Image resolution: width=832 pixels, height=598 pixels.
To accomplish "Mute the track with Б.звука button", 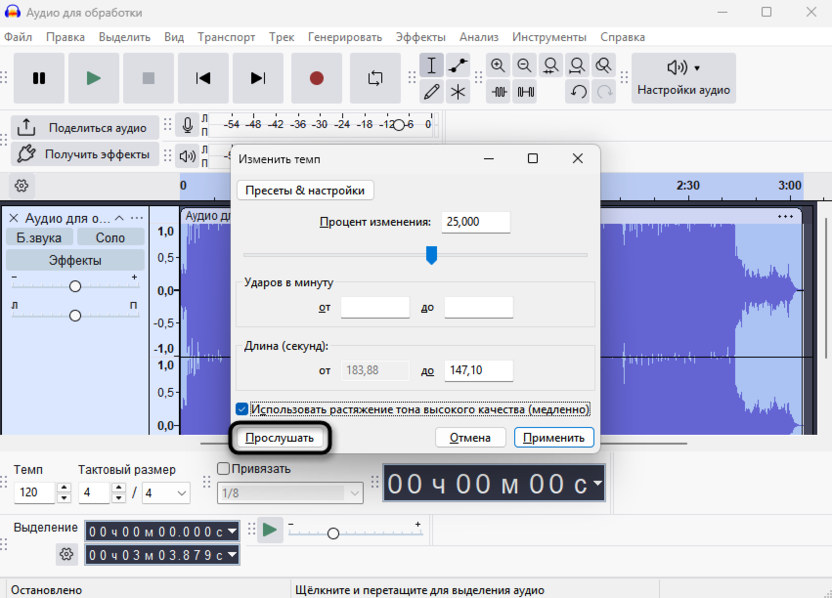I will click(x=39, y=237).
